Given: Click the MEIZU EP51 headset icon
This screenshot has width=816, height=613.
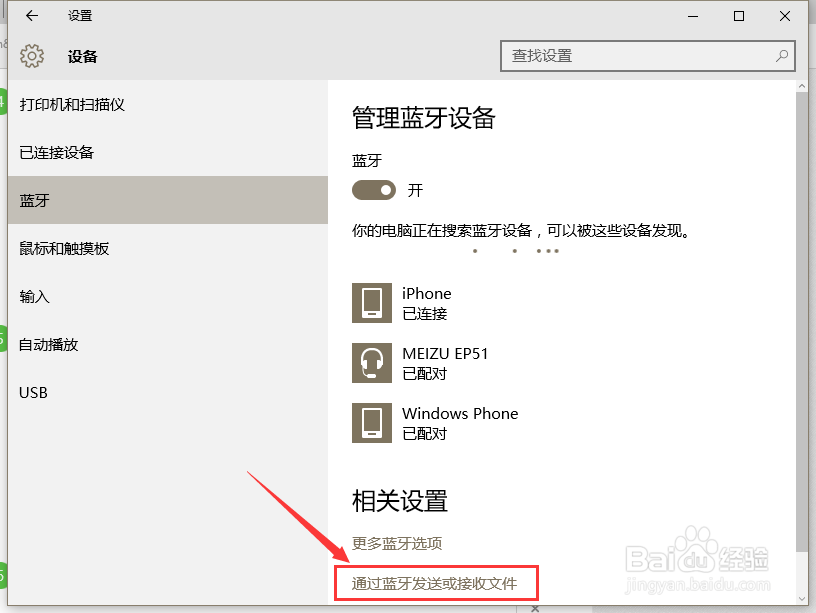Looking at the screenshot, I should [370, 362].
